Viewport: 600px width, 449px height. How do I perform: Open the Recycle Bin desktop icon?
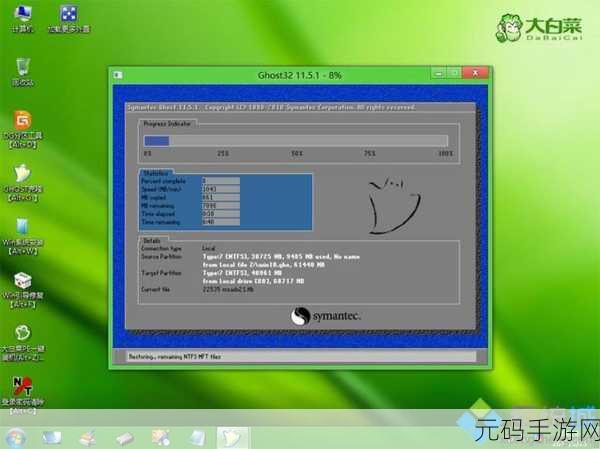pyautogui.click(x=23, y=72)
